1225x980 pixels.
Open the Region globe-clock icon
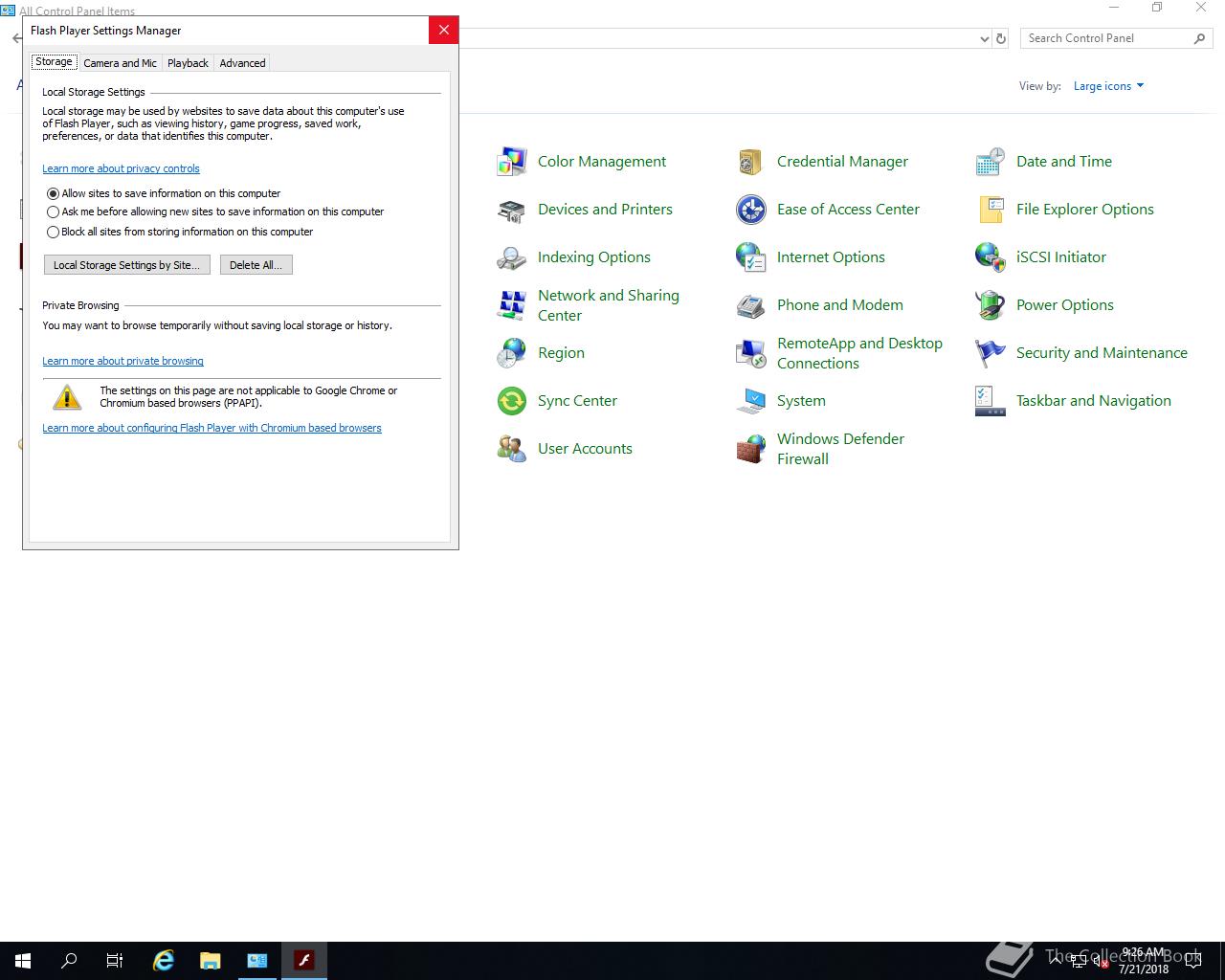[511, 353]
